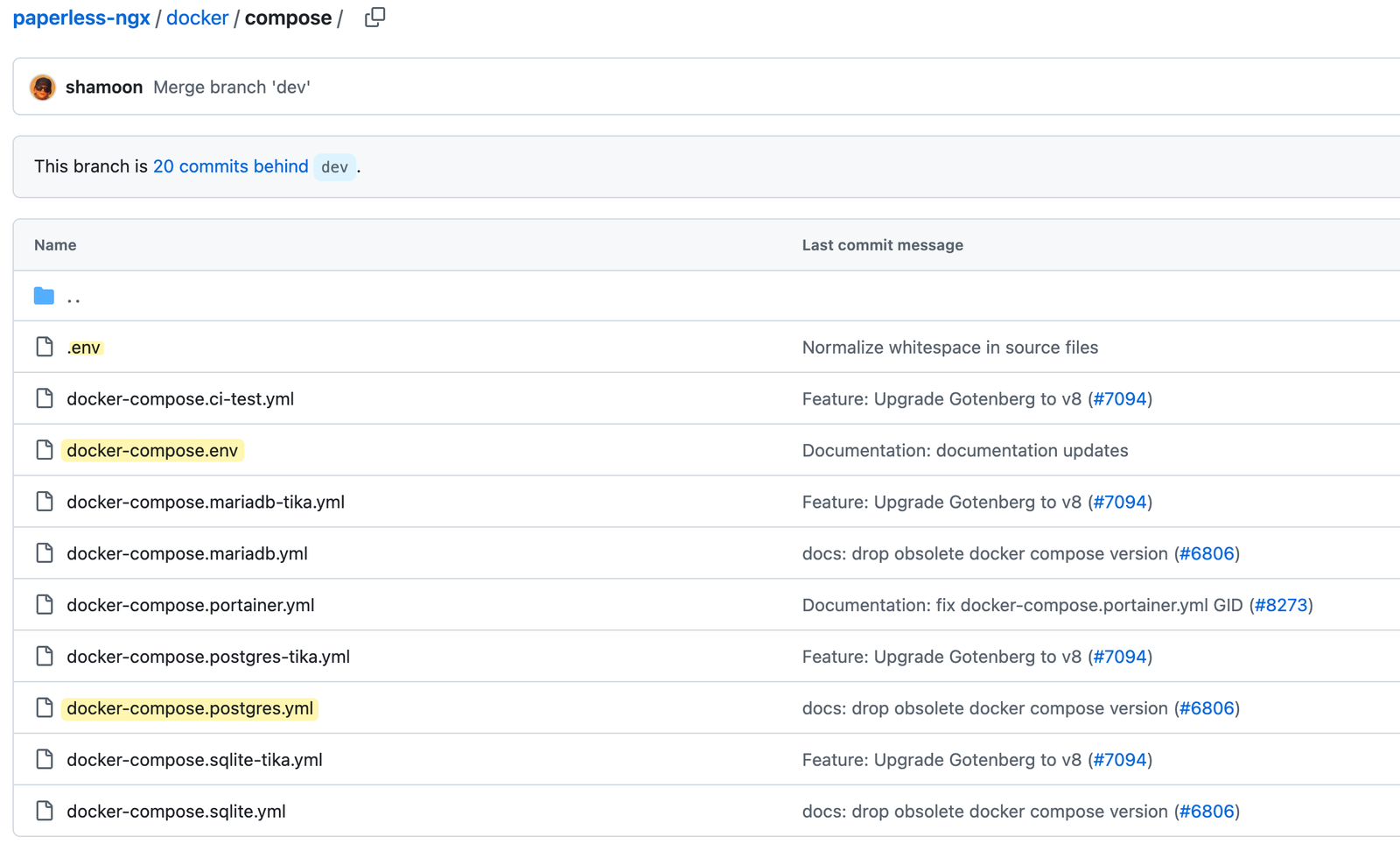Open the paperless-ngx repository link

click(81, 18)
